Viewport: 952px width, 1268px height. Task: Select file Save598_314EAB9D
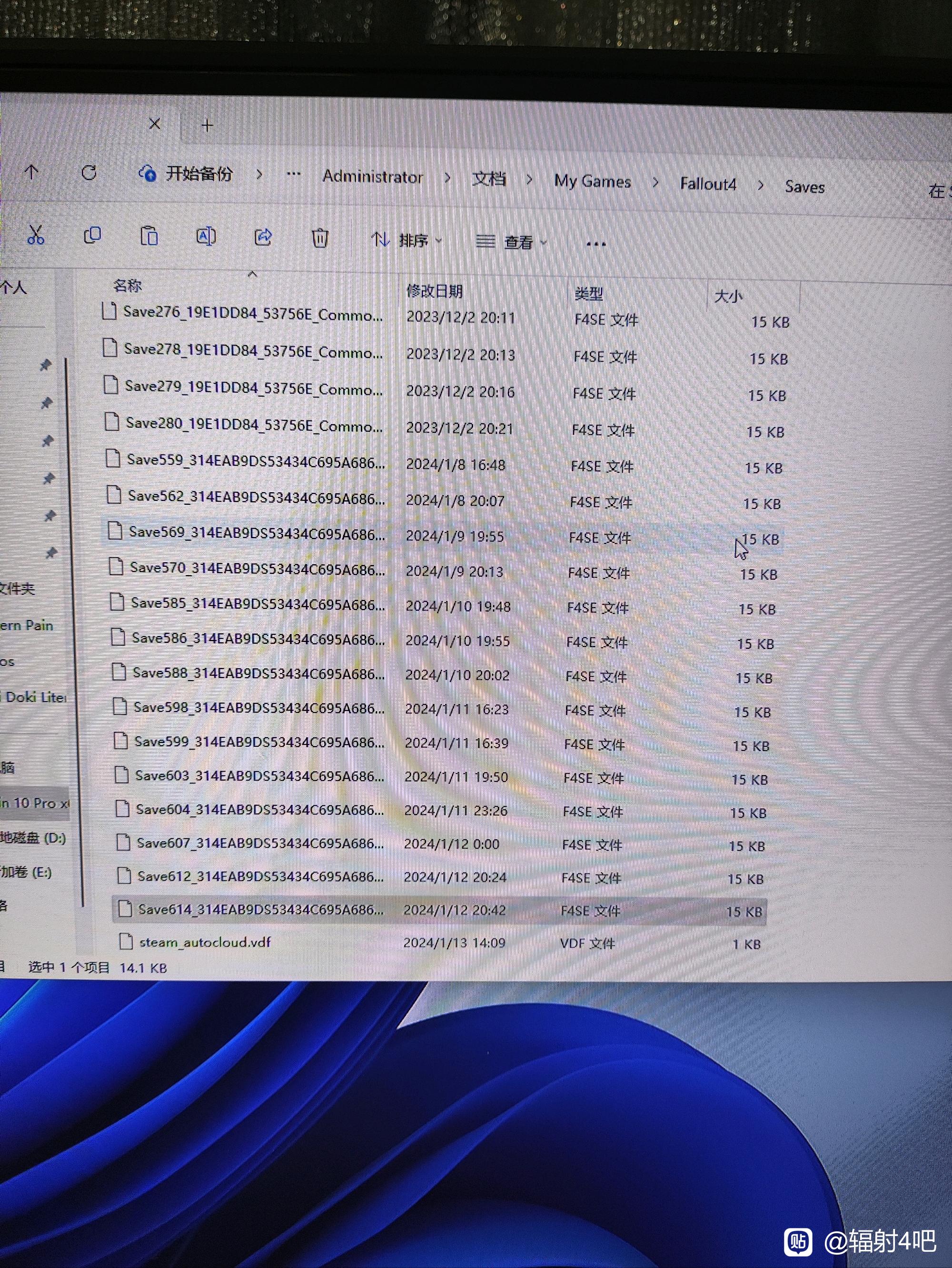(259, 708)
